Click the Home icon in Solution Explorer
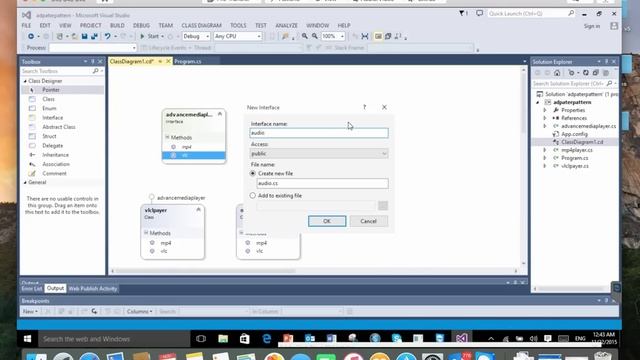640x360 pixels. [557, 73]
